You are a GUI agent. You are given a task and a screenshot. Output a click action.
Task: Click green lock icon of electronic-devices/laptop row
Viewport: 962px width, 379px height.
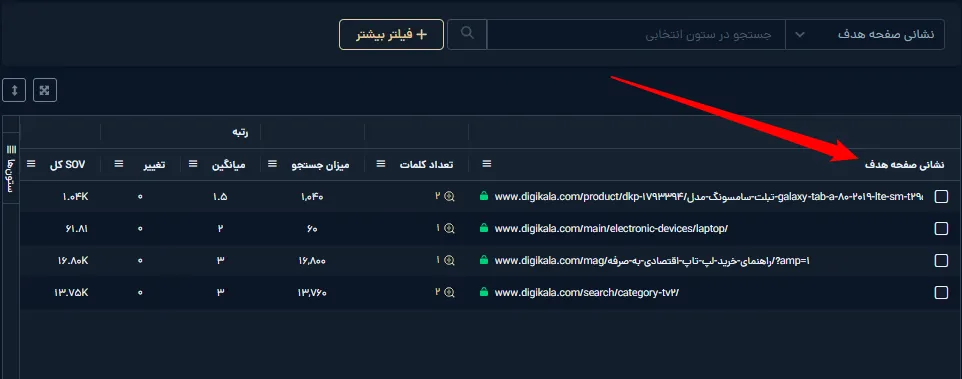click(484, 228)
